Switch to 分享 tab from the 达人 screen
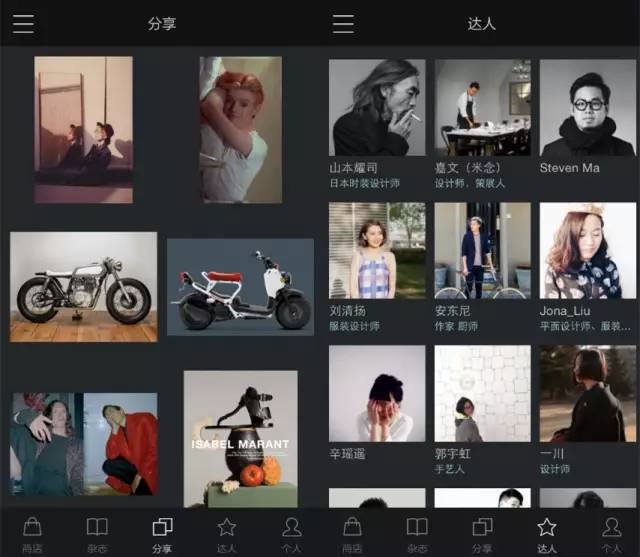The width and height of the screenshot is (640, 557). click(x=482, y=532)
